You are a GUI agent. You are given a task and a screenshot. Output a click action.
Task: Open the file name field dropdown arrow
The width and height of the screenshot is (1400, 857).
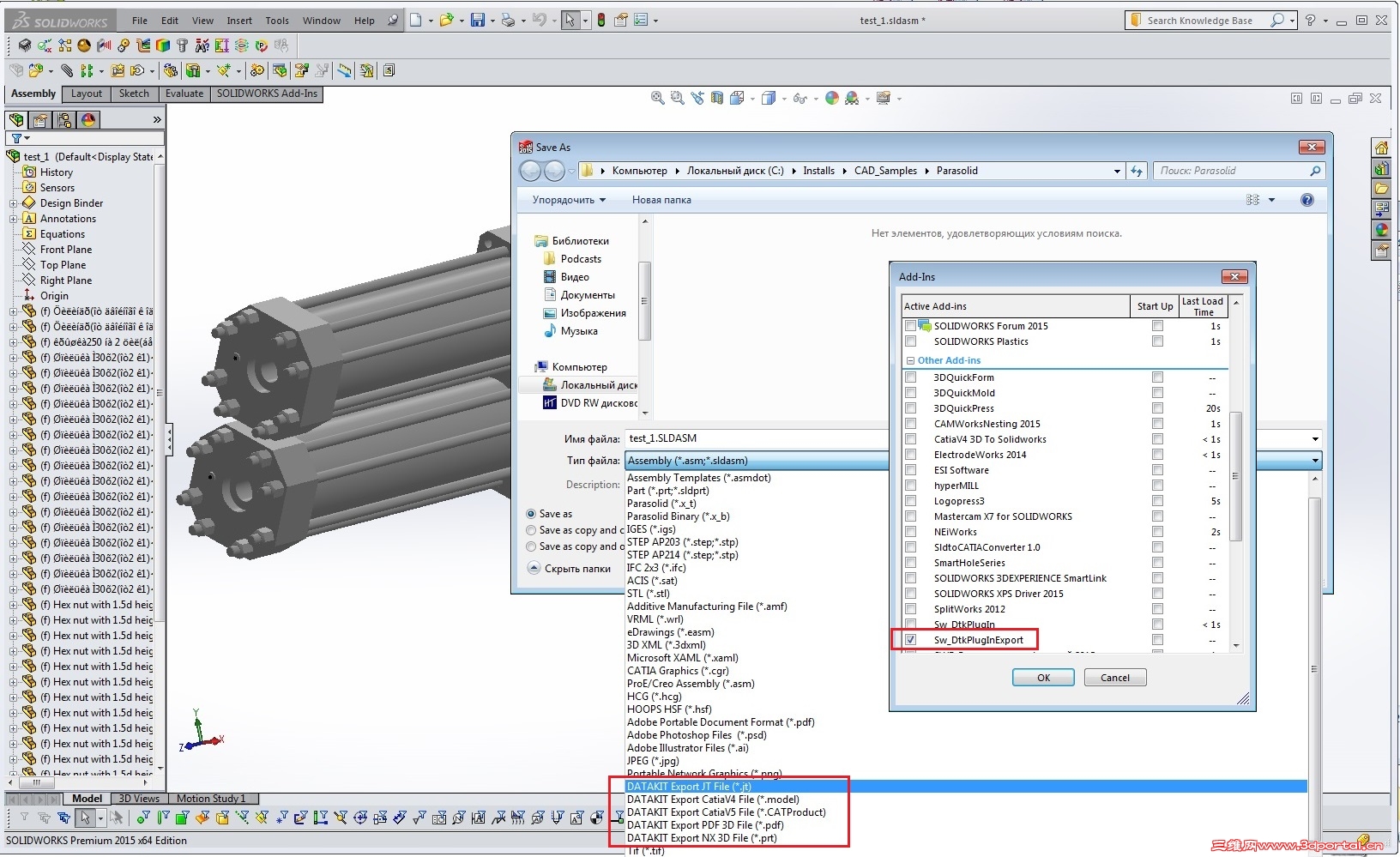[1314, 438]
